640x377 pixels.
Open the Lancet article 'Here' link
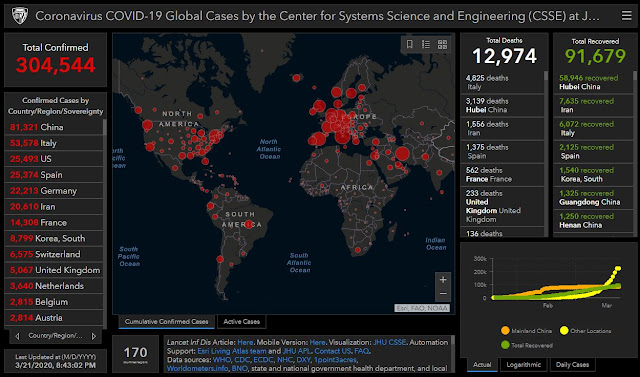pyautogui.click(x=245, y=342)
